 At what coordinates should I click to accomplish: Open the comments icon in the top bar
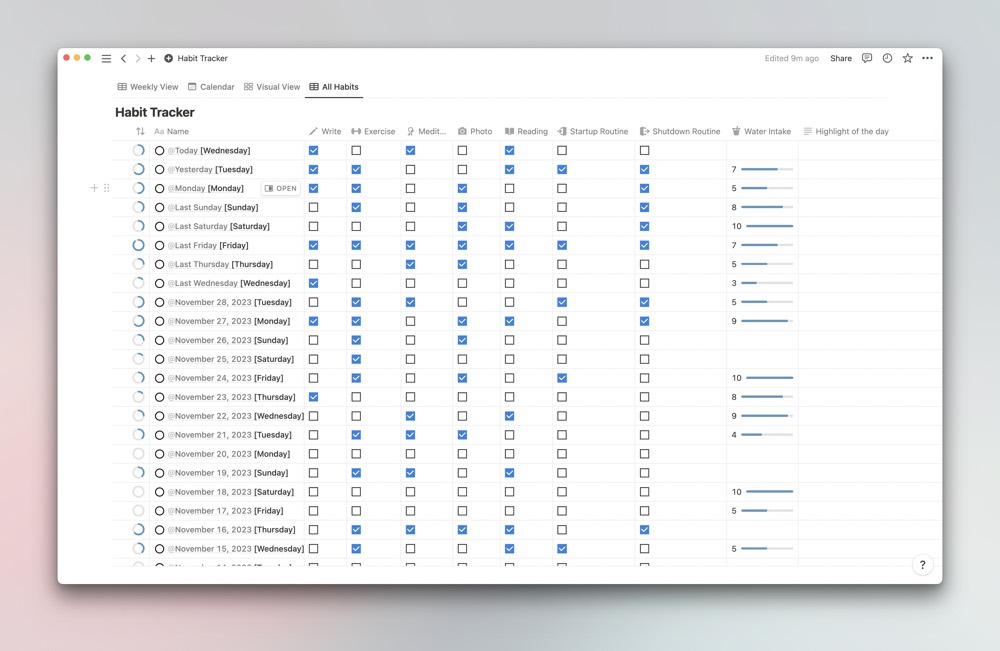point(866,58)
